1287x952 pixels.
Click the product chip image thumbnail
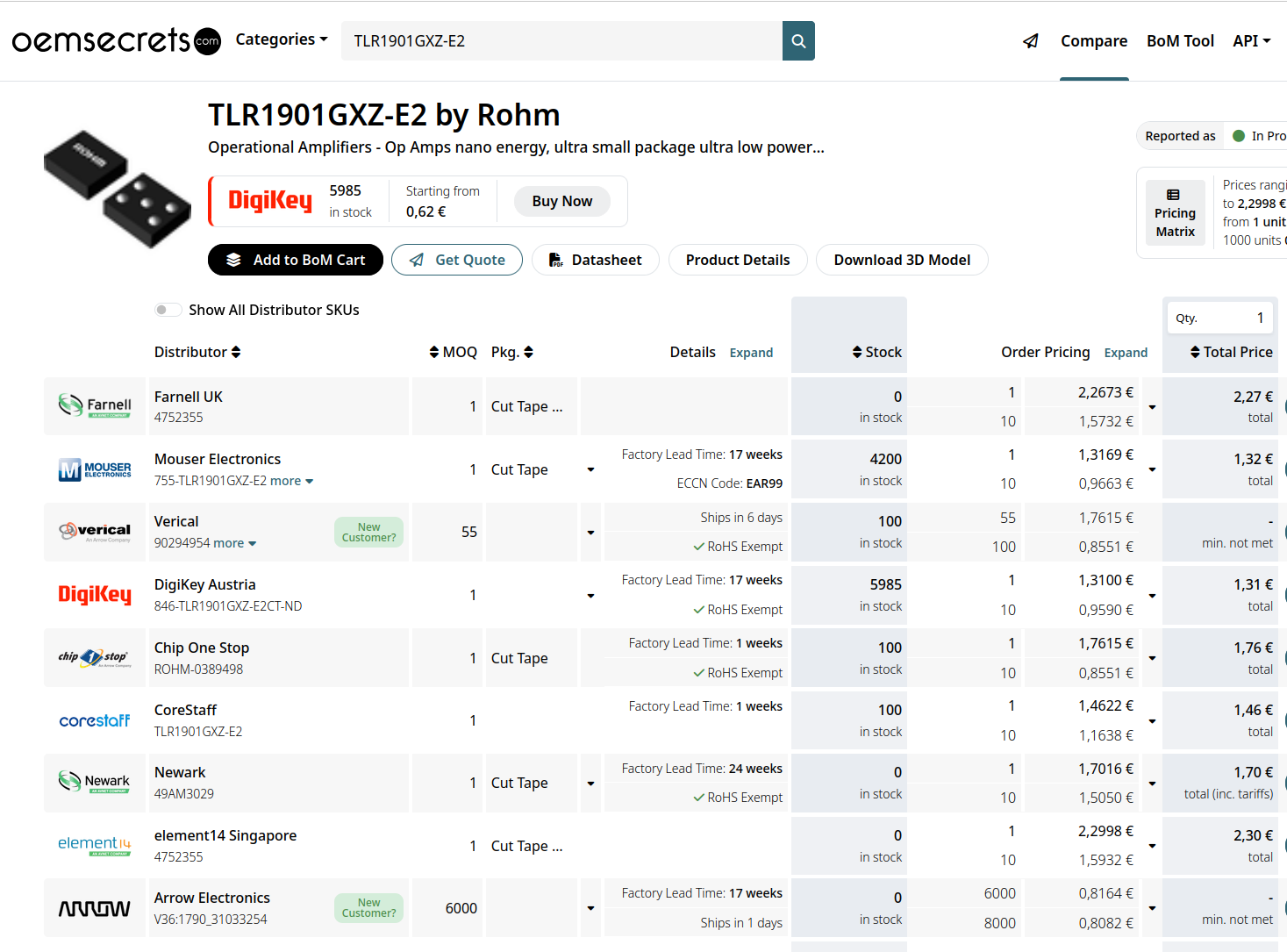[x=118, y=189]
